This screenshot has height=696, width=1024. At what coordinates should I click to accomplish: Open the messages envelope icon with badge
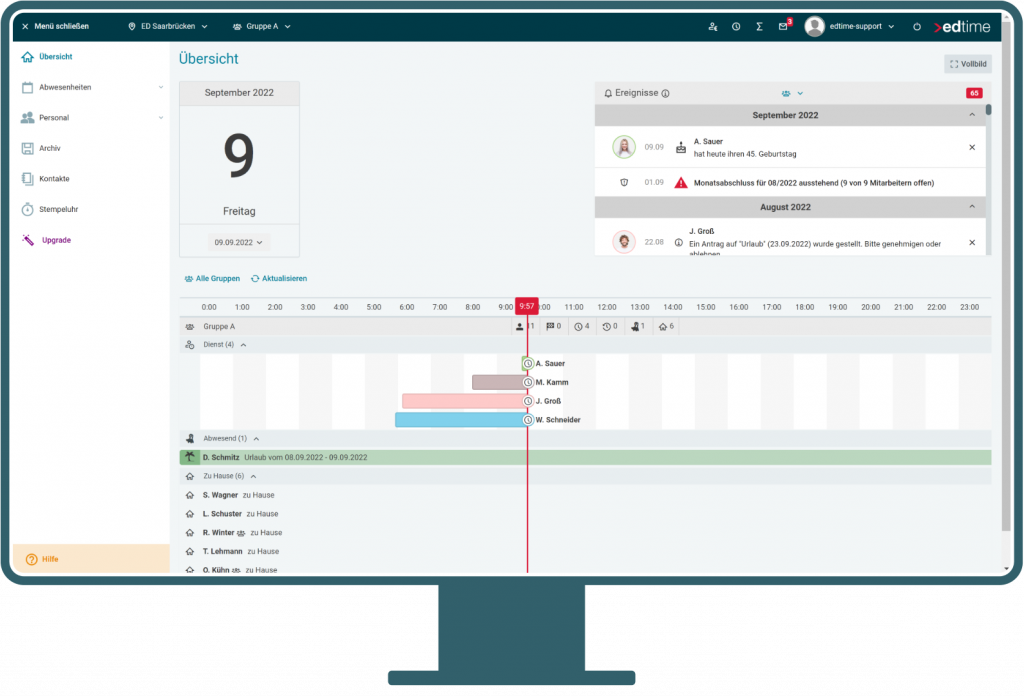point(783,26)
